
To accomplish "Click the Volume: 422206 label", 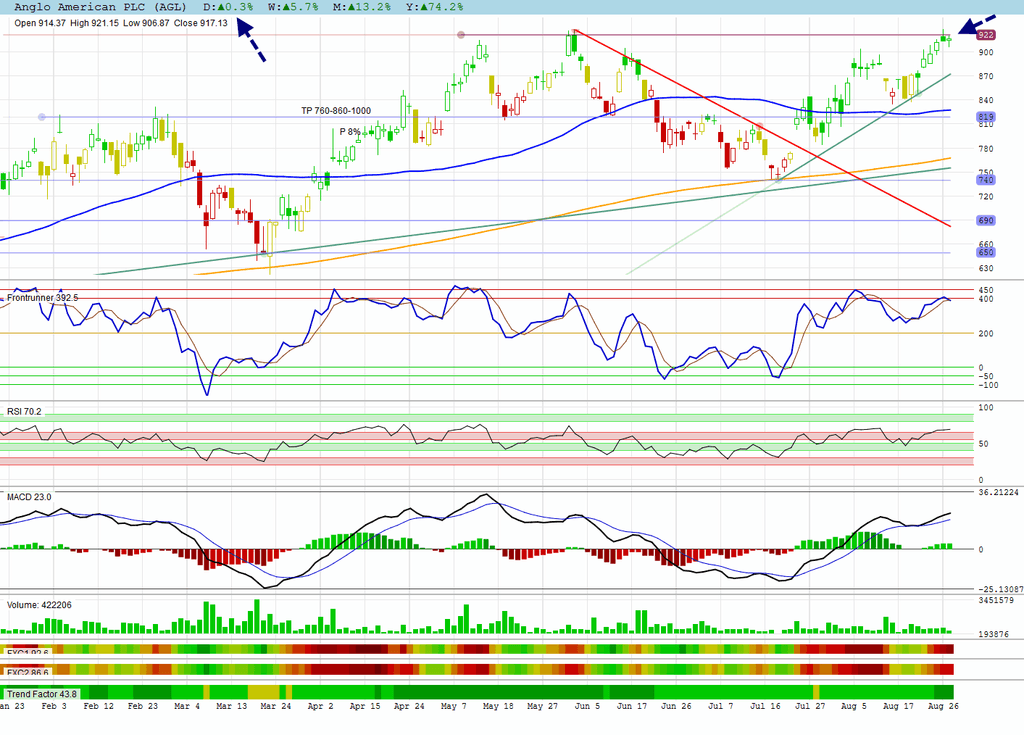I will tap(39, 605).
